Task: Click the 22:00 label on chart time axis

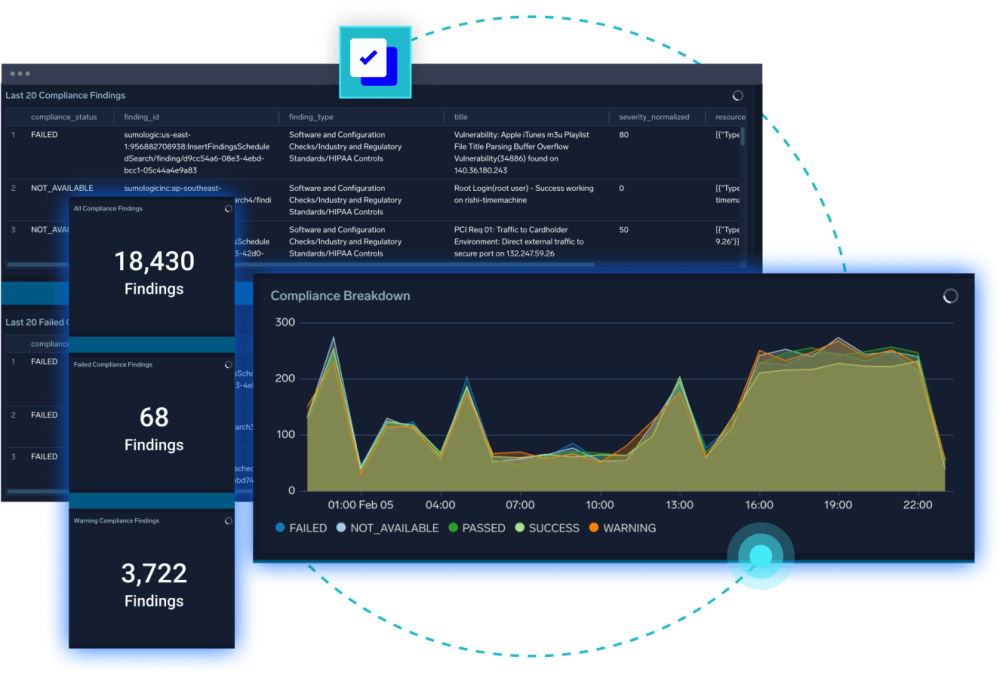Action: coord(917,505)
